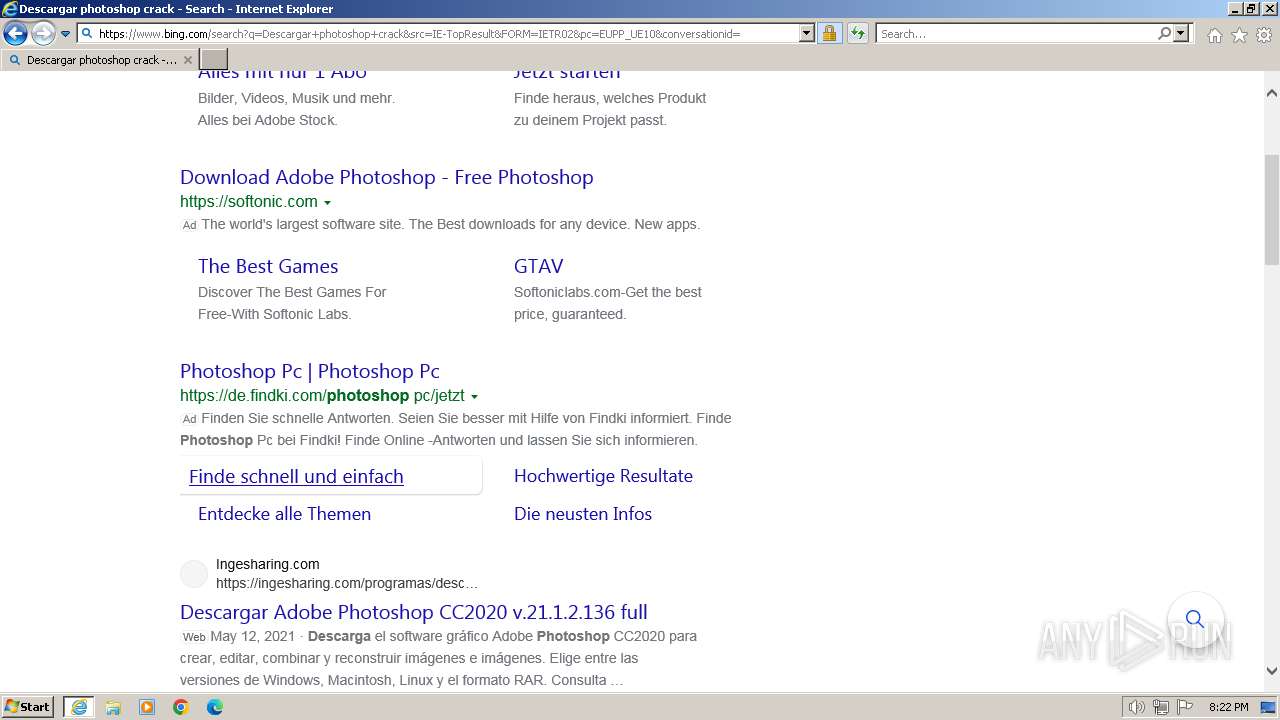Click the ingesharing.com/programas URL
The height and width of the screenshot is (720, 1280).
(x=347, y=583)
